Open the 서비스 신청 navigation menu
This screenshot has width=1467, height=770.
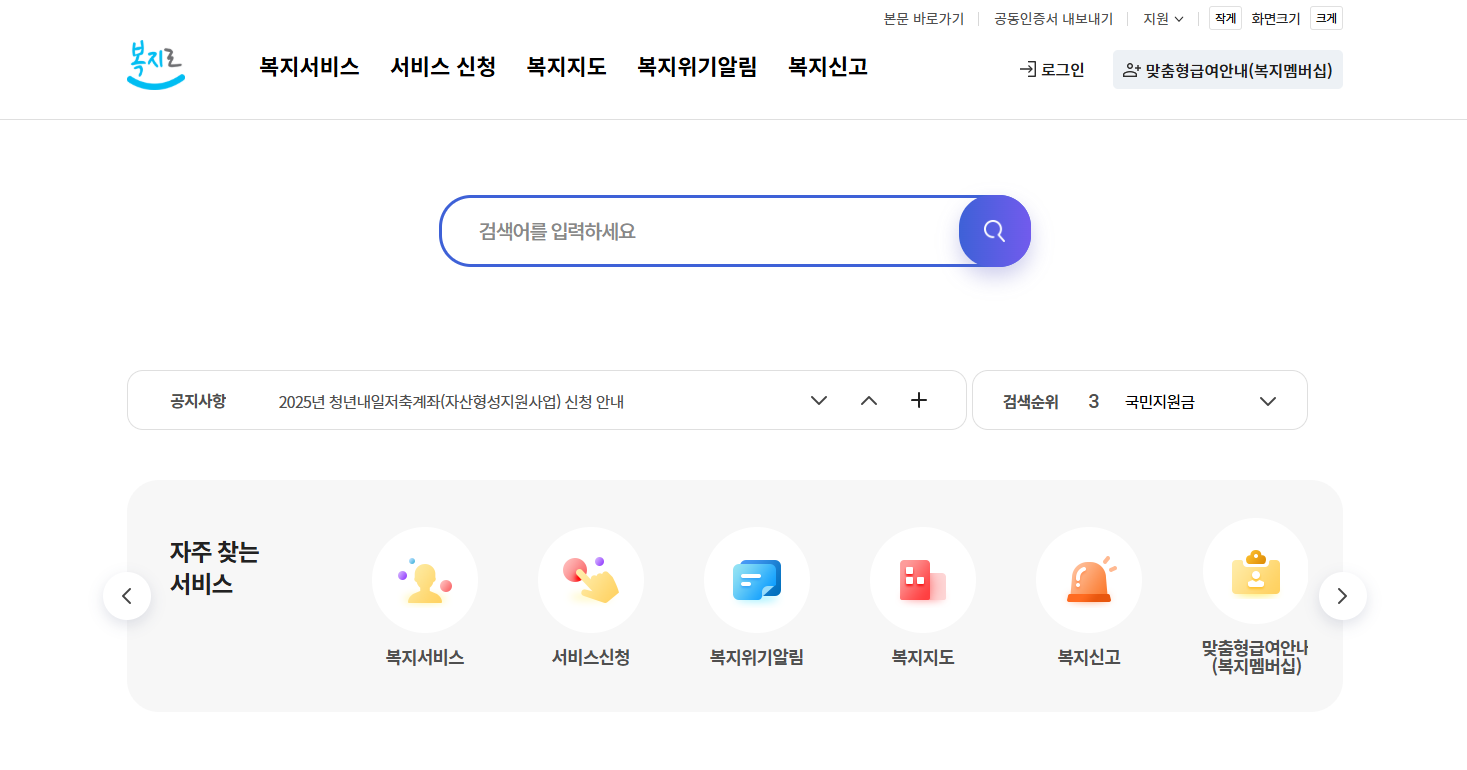[443, 67]
